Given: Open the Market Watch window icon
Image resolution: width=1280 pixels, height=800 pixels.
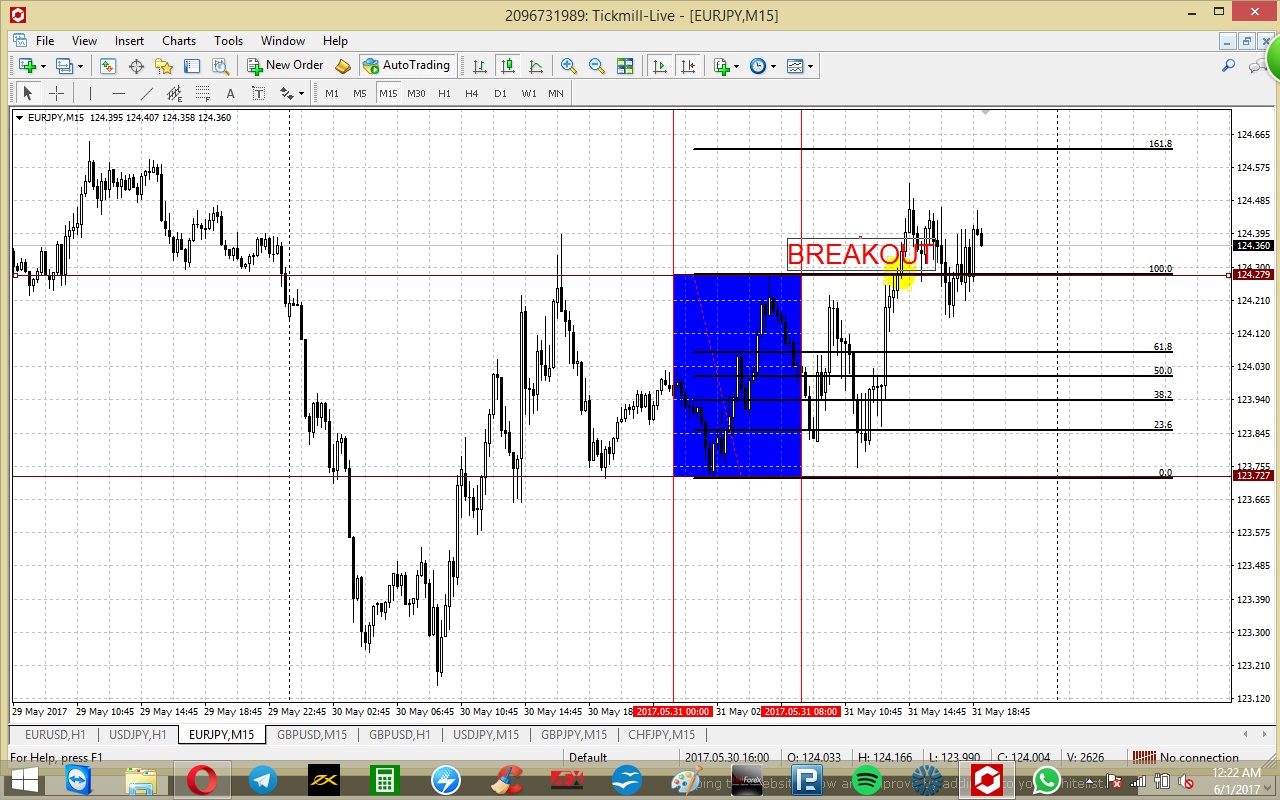Looking at the screenshot, I should coord(108,66).
